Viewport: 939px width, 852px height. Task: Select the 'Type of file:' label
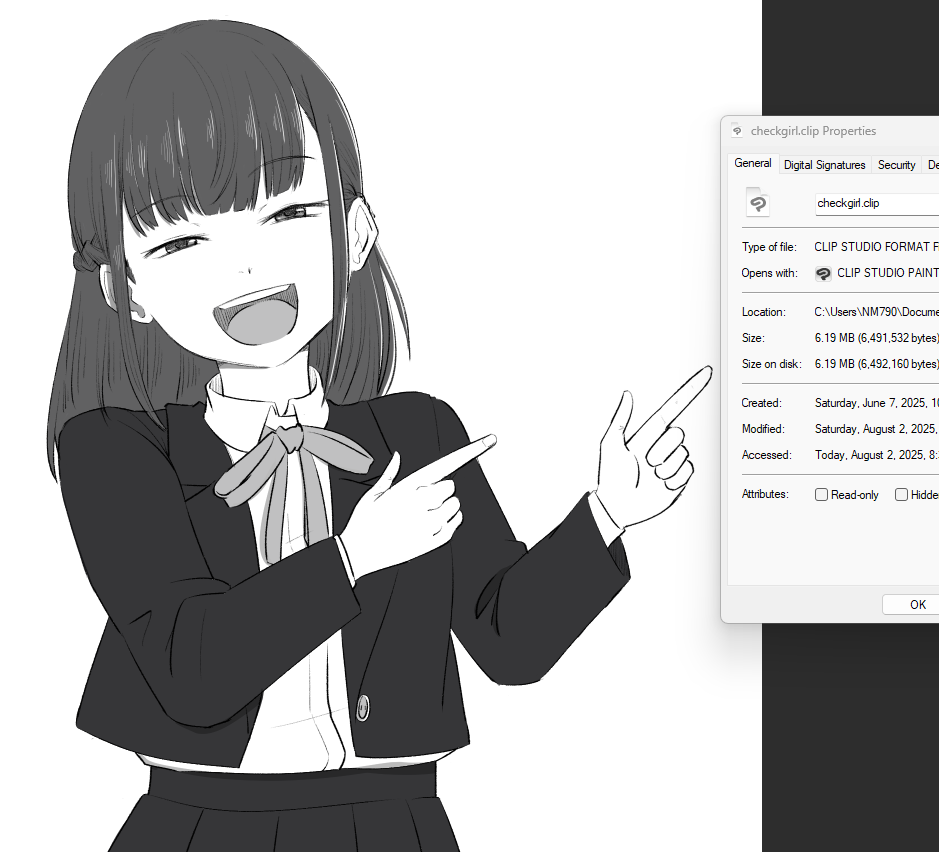pyautogui.click(x=769, y=247)
